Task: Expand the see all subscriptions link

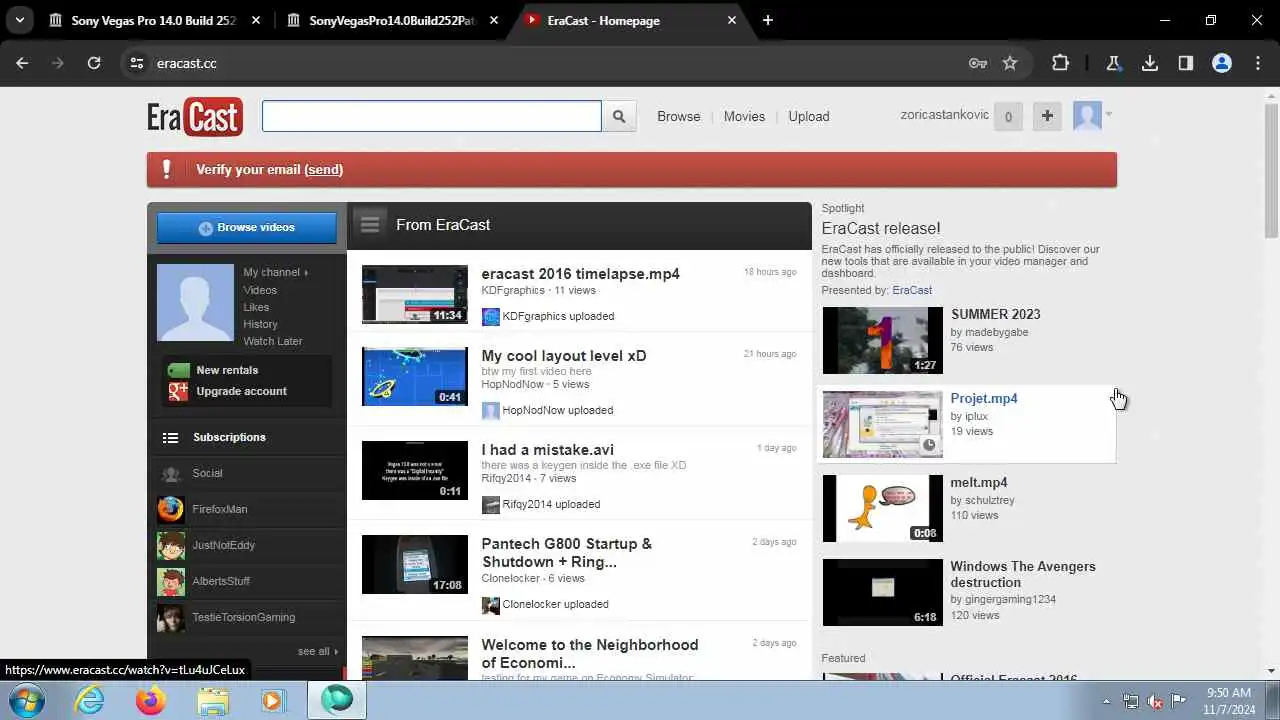Action: [317, 651]
